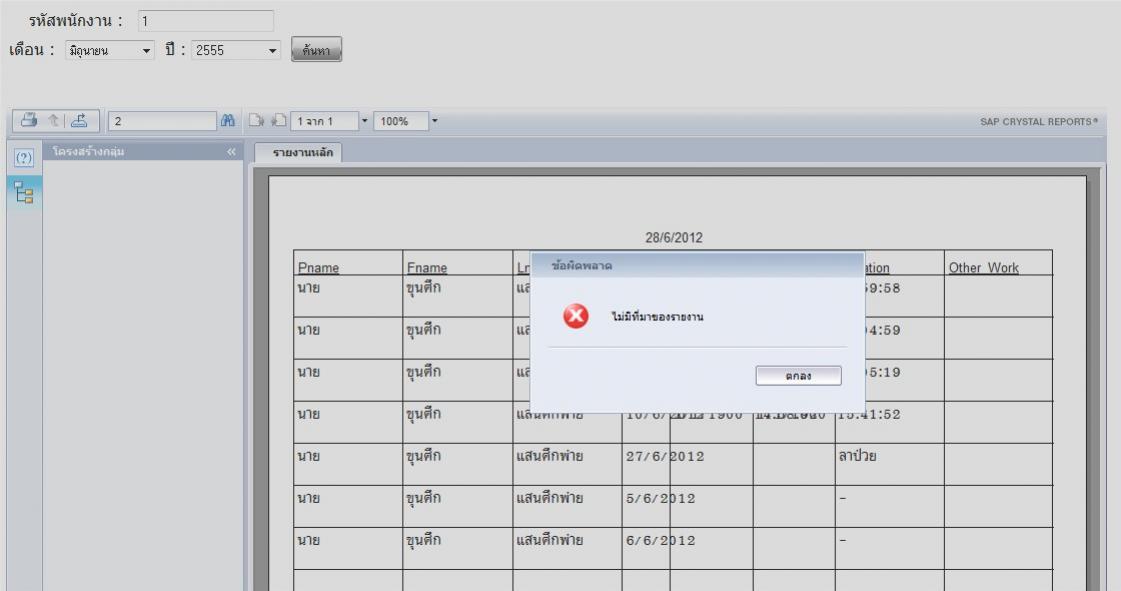Click the ข้อผิดพลาด dialog title bar
Viewport: 1121px width, 591px height.
click(x=697, y=265)
